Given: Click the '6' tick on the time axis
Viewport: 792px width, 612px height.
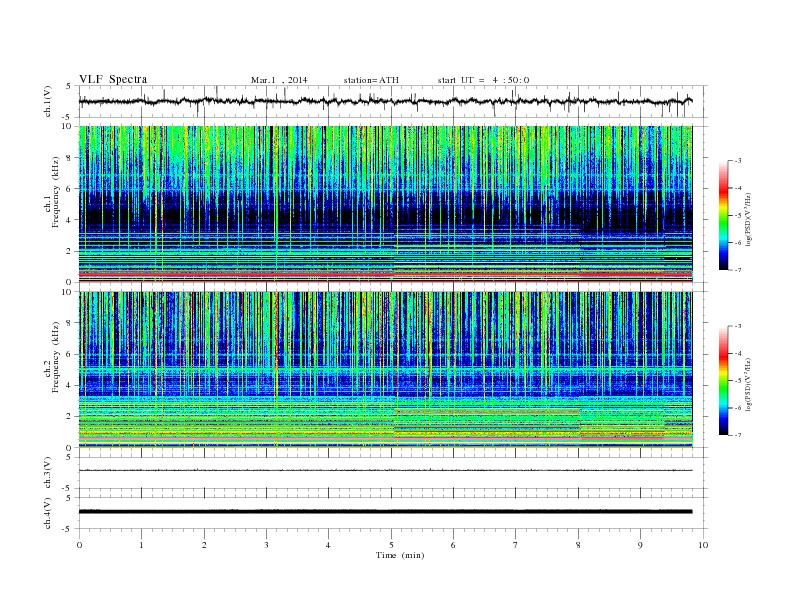Looking at the screenshot, I should click(453, 545).
